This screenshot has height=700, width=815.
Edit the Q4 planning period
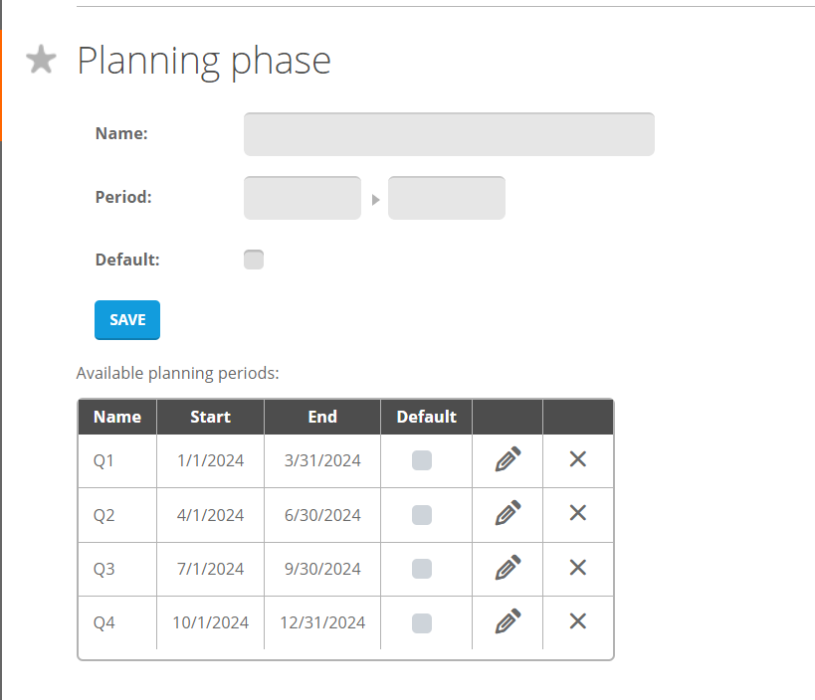tap(506, 622)
